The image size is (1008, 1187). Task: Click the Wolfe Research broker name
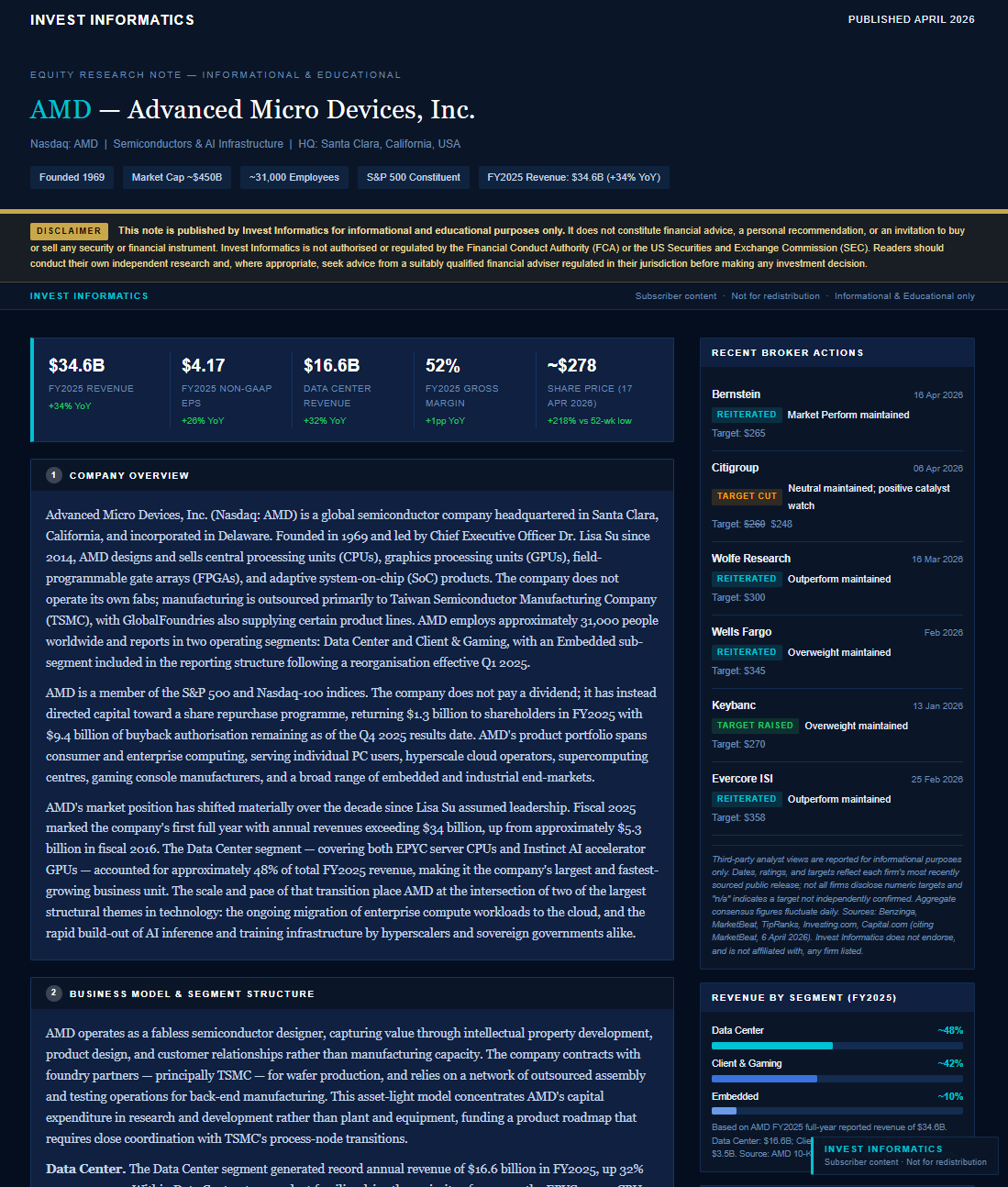pos(750,559)
